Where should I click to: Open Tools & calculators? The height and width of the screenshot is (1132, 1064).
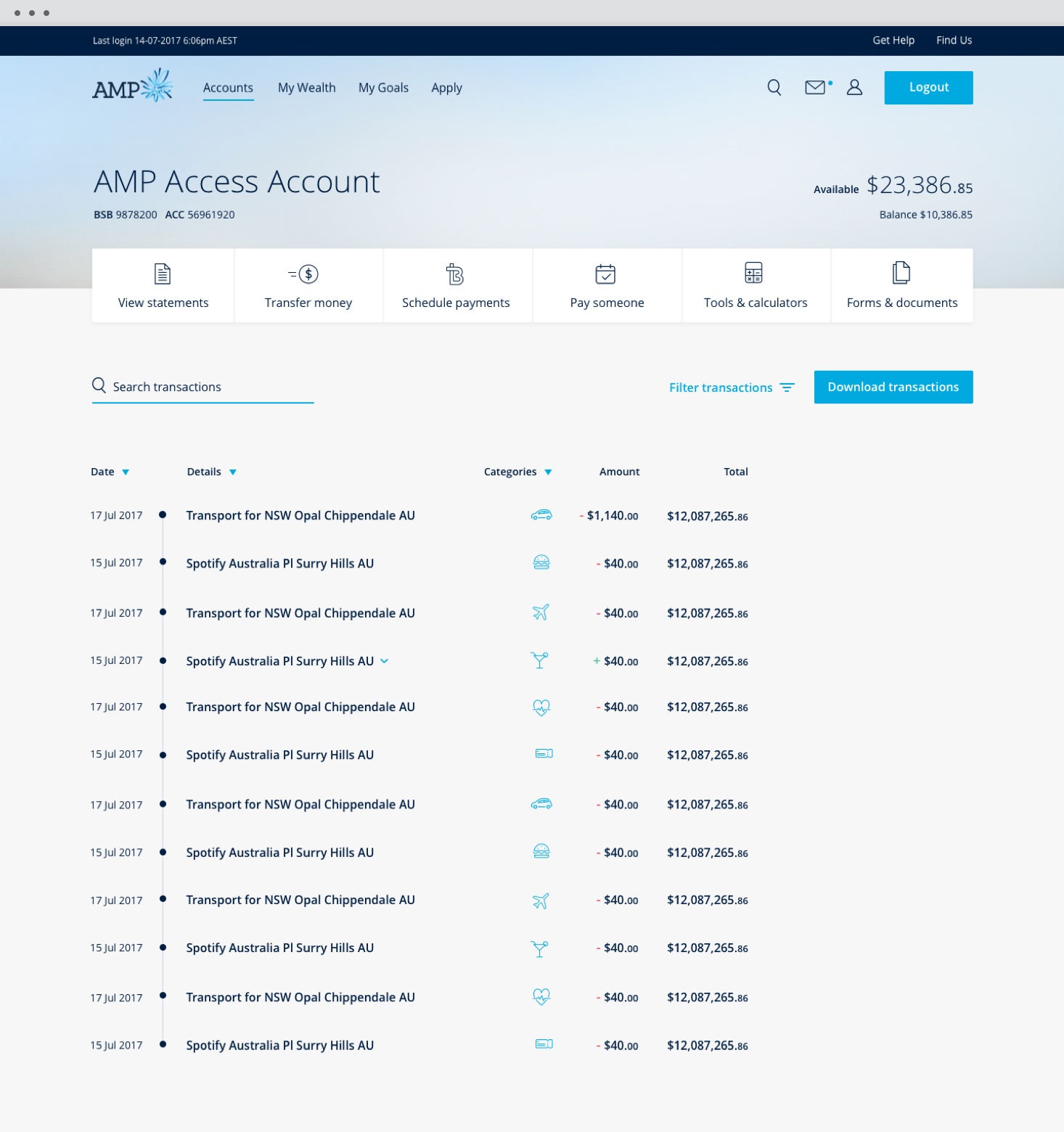[x=756, y=285]
